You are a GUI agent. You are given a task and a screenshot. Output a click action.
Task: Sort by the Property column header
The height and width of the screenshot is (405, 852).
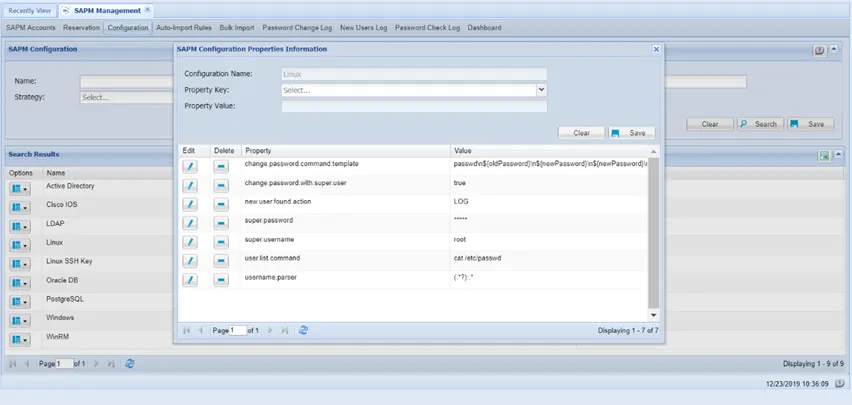point(346,151)
